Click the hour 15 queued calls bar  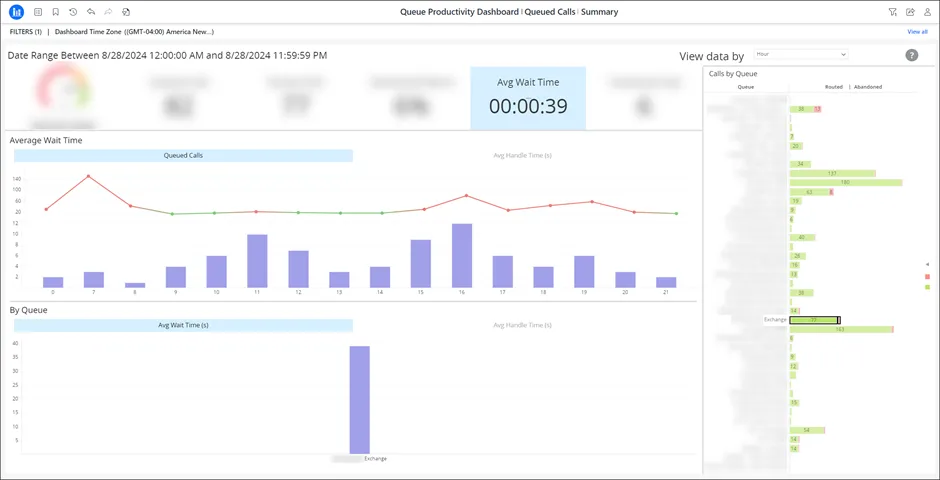421,264
